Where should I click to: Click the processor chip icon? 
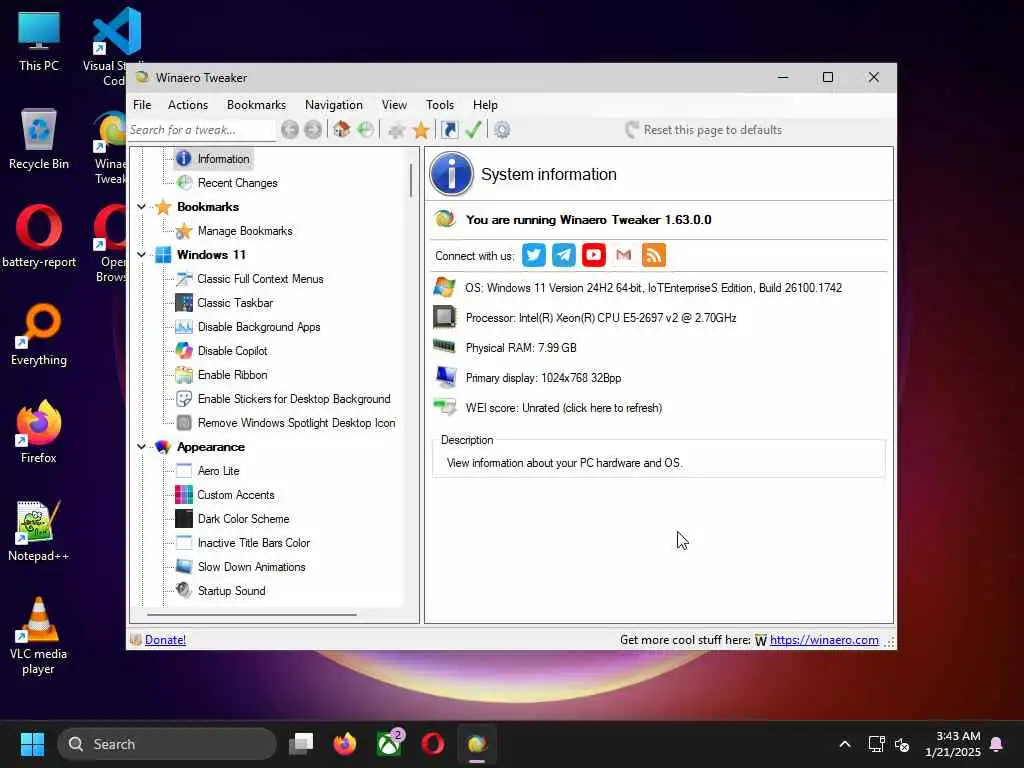click(x=445, y=317)
